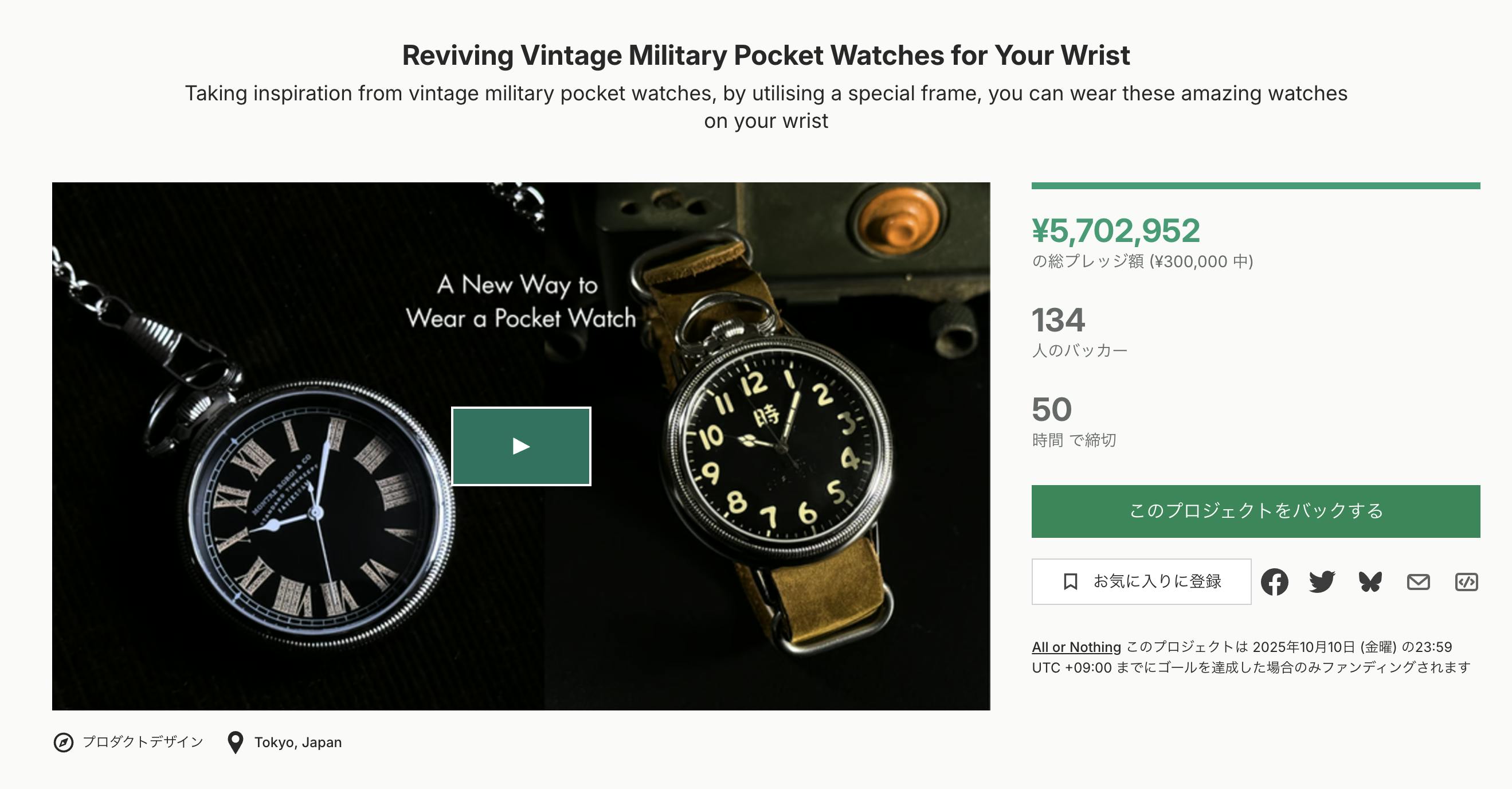1512x789 pixels.
Task: Click the email envelope share icon
Action: 1418,582
